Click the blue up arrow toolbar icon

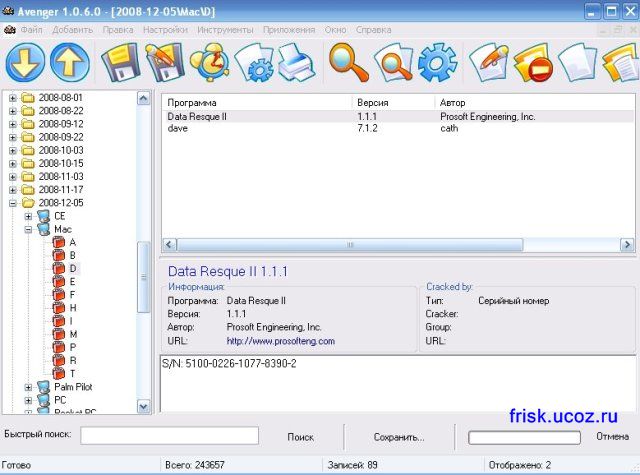(x=70, y=62)
